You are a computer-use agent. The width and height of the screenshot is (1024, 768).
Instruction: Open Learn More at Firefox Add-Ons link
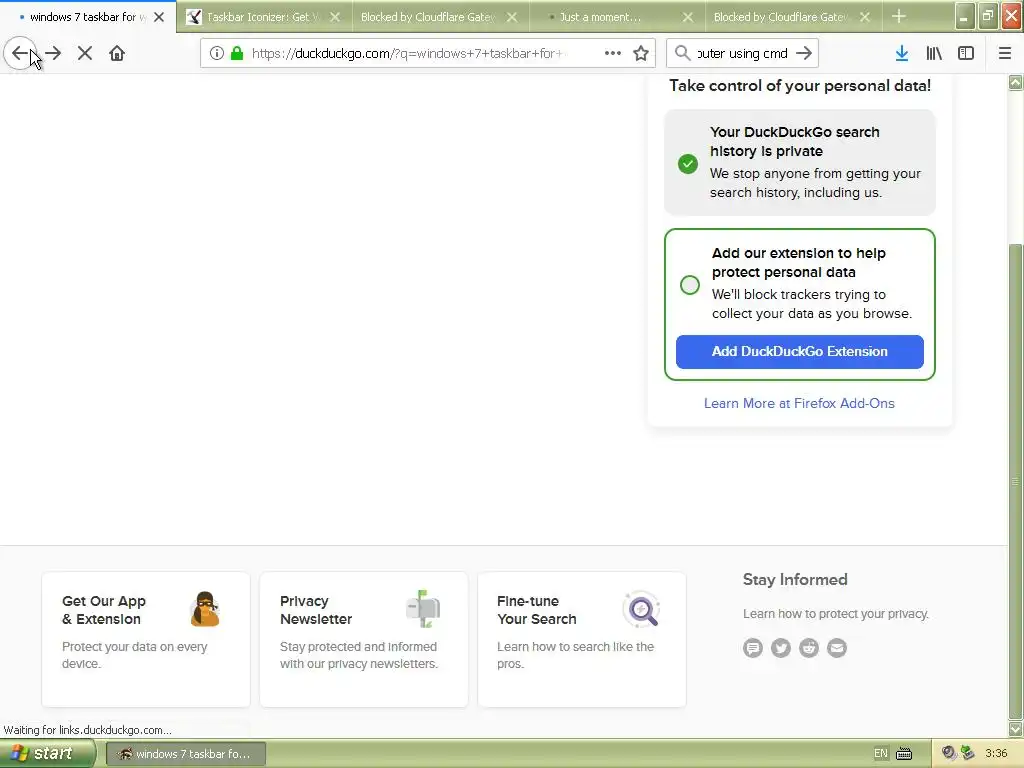click(x=799, y=404)
